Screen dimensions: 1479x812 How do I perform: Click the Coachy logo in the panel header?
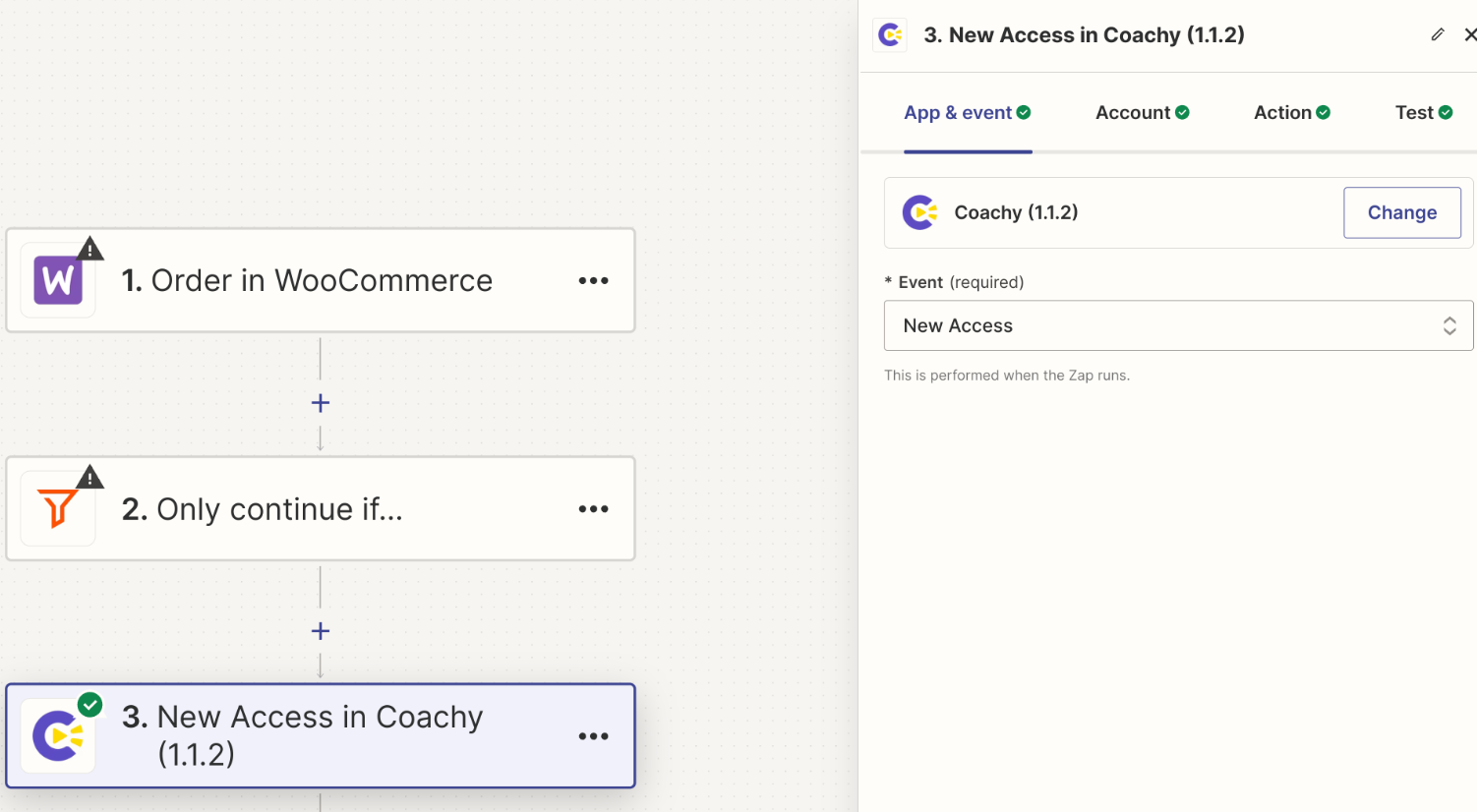tap(890, 35)
